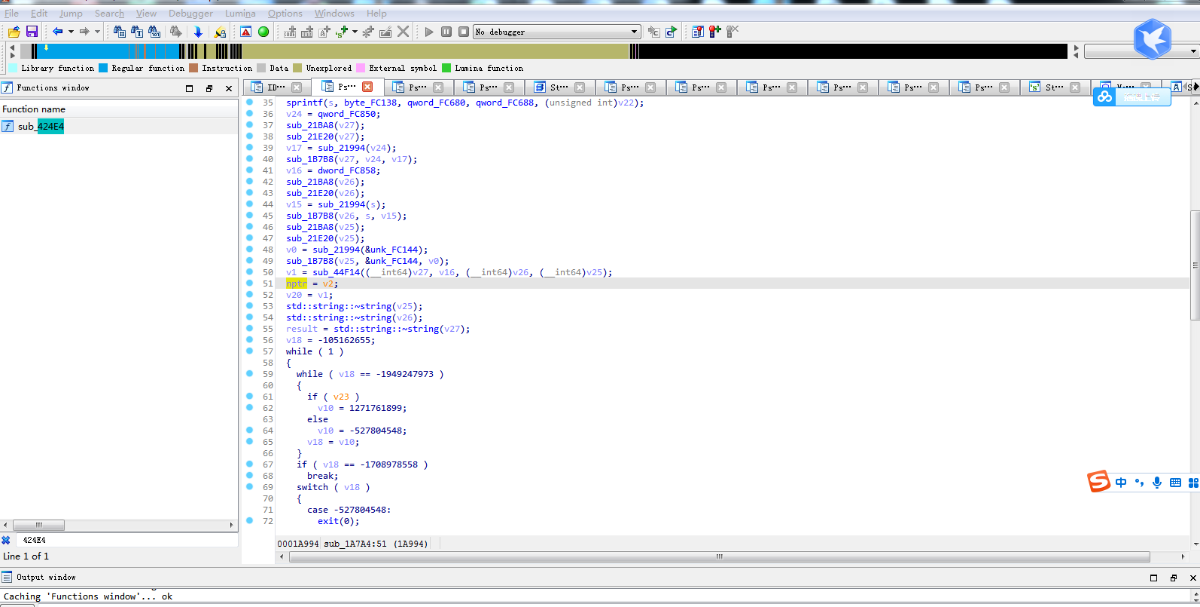This screenshot has width=1200, height=607.
Task: Click the Open file toolbar icon
Action: pos(14,32)
